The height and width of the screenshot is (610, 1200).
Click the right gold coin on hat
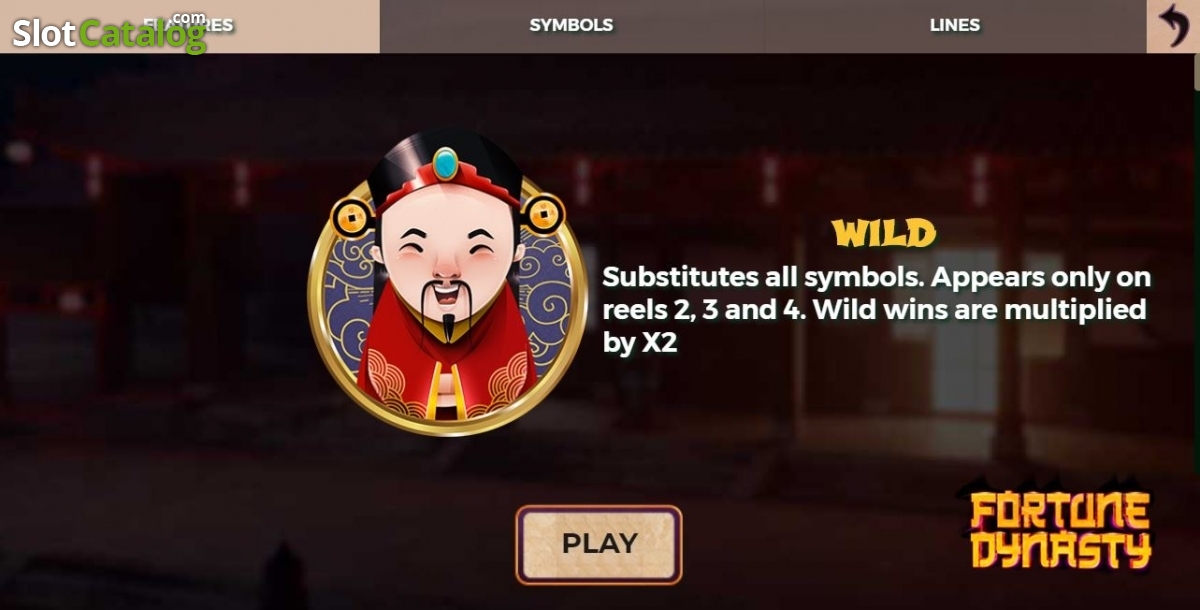point(545,213)
